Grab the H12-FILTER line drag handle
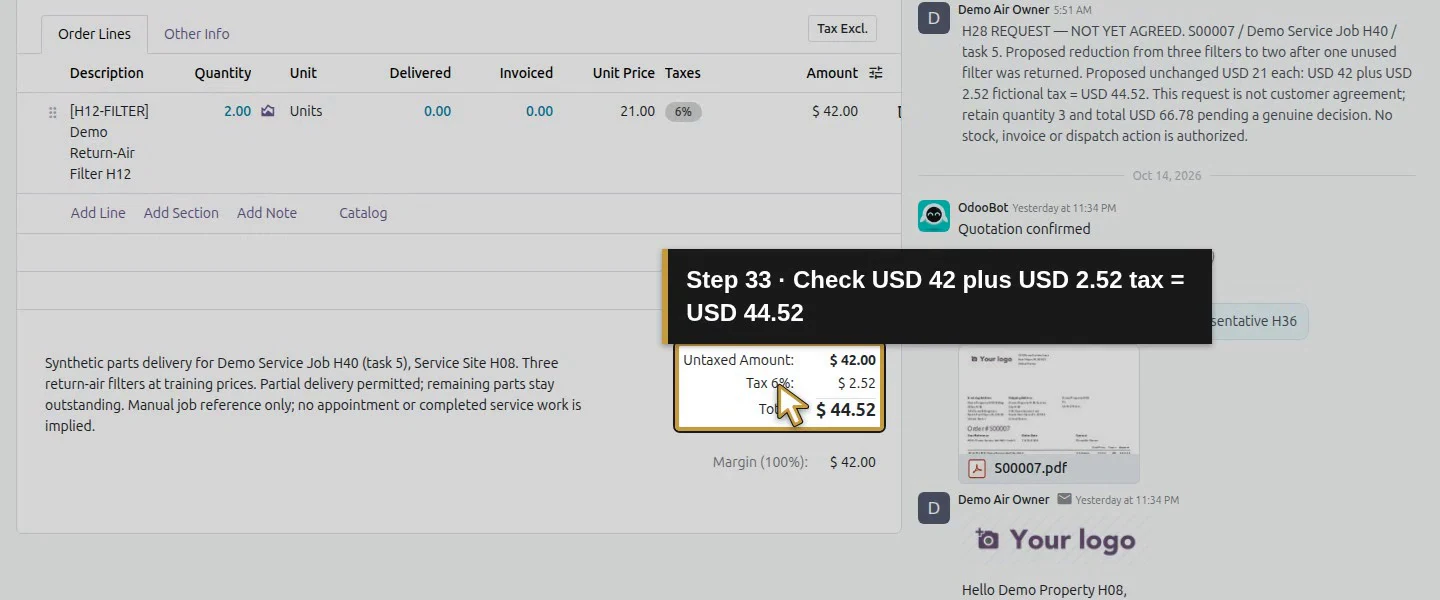Image resolution: width=1440 pixels, height=600 pixels. point(53,113)
